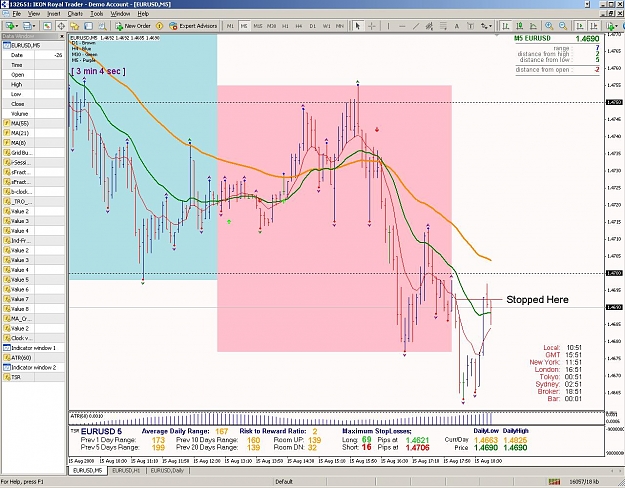Expand the New Chart dropdown arrow
The image size is (625, 488).
pyautogui.click(x=17, y=26)
